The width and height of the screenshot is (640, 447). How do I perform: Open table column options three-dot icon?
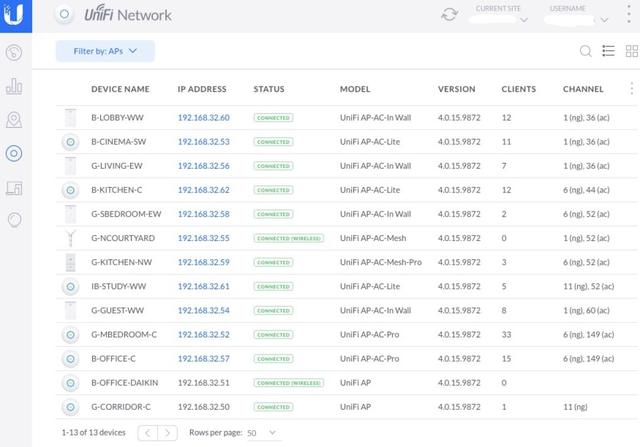[631, 89]
